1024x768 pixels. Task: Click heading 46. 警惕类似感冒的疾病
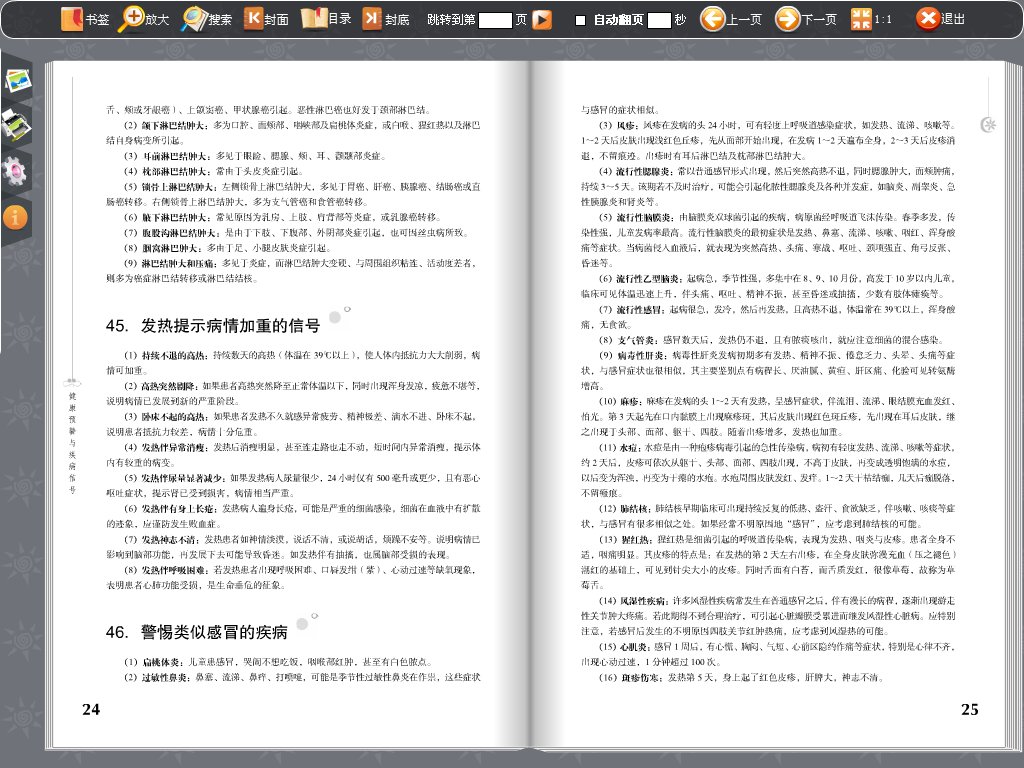[197, 632]
